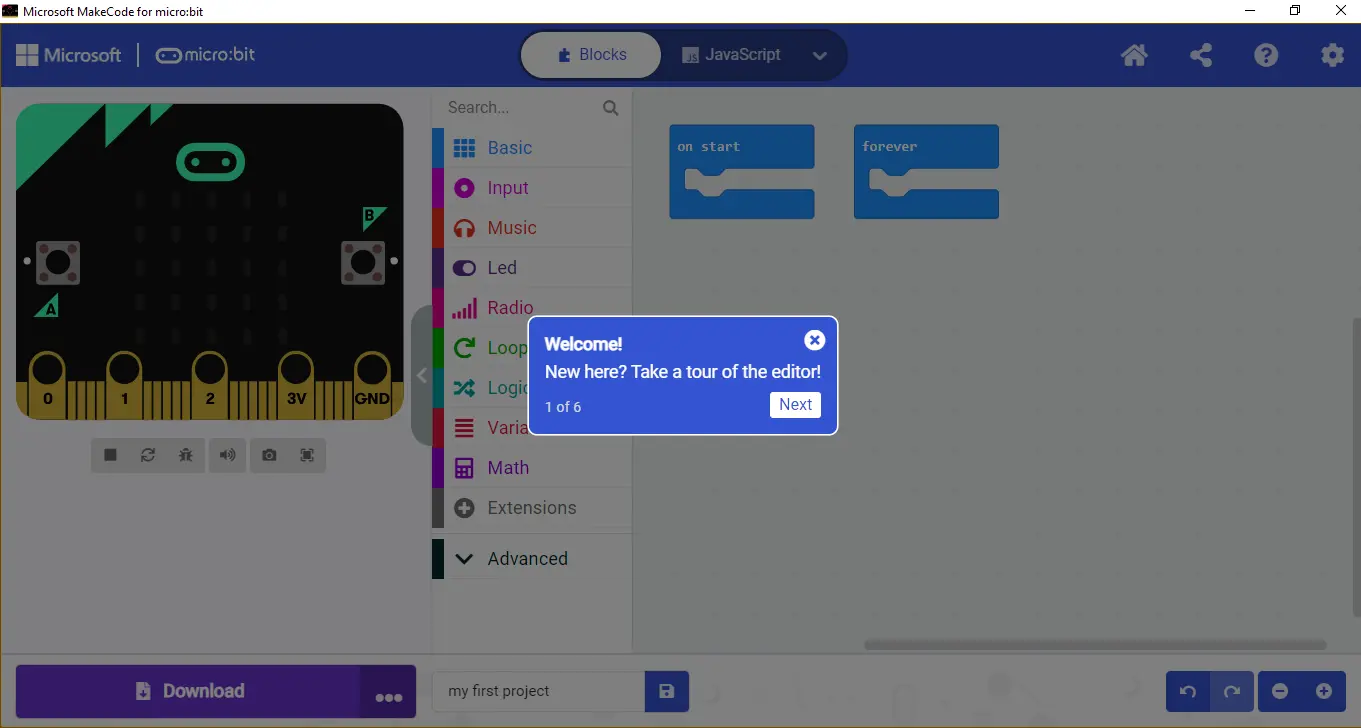Image resolution: width=1361 pixels, height=728 pixels.
Task: Stop the simulator
Action: click(x=111, y=455)
